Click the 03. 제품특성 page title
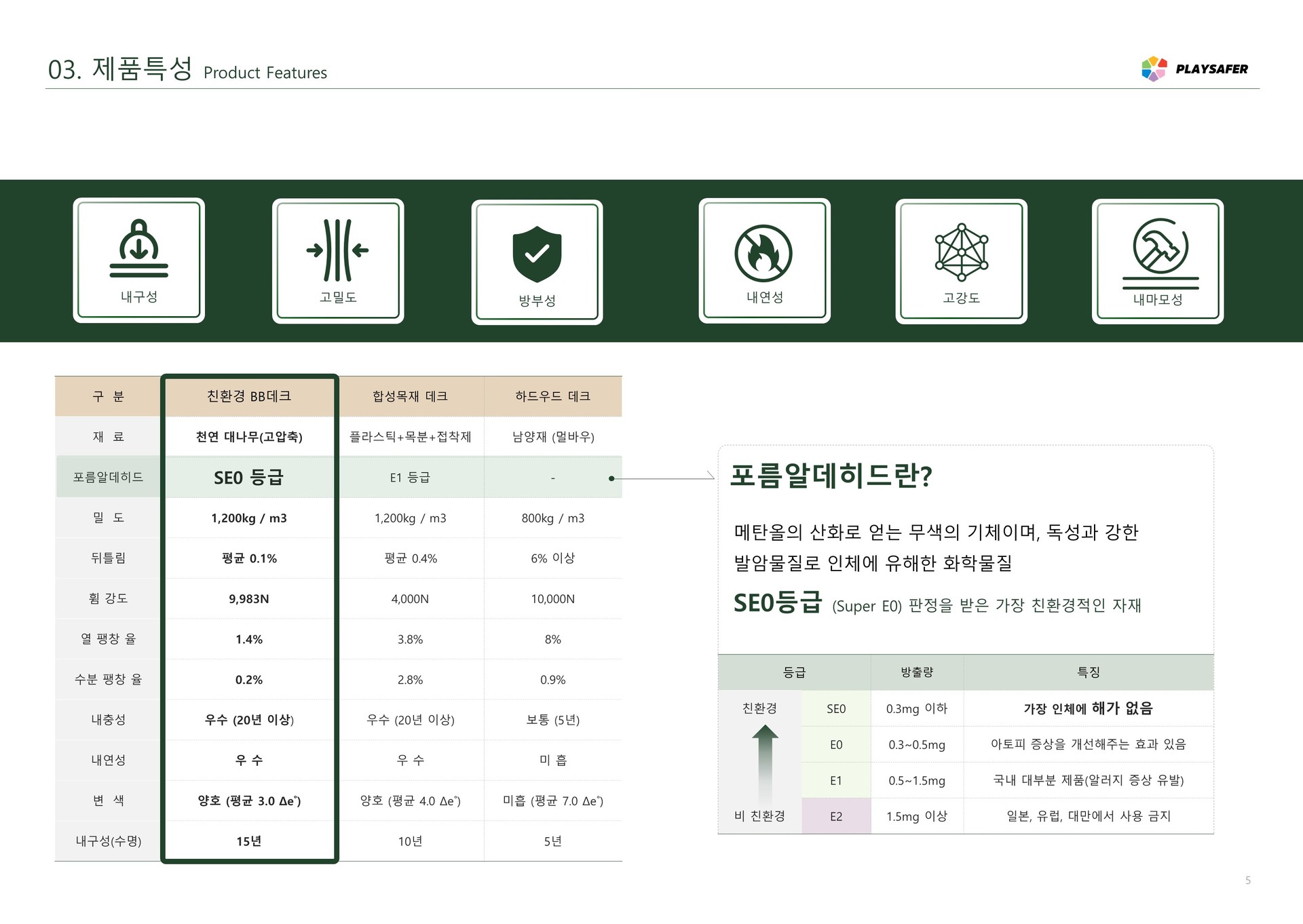1303x924 pixels. [120, 69]
